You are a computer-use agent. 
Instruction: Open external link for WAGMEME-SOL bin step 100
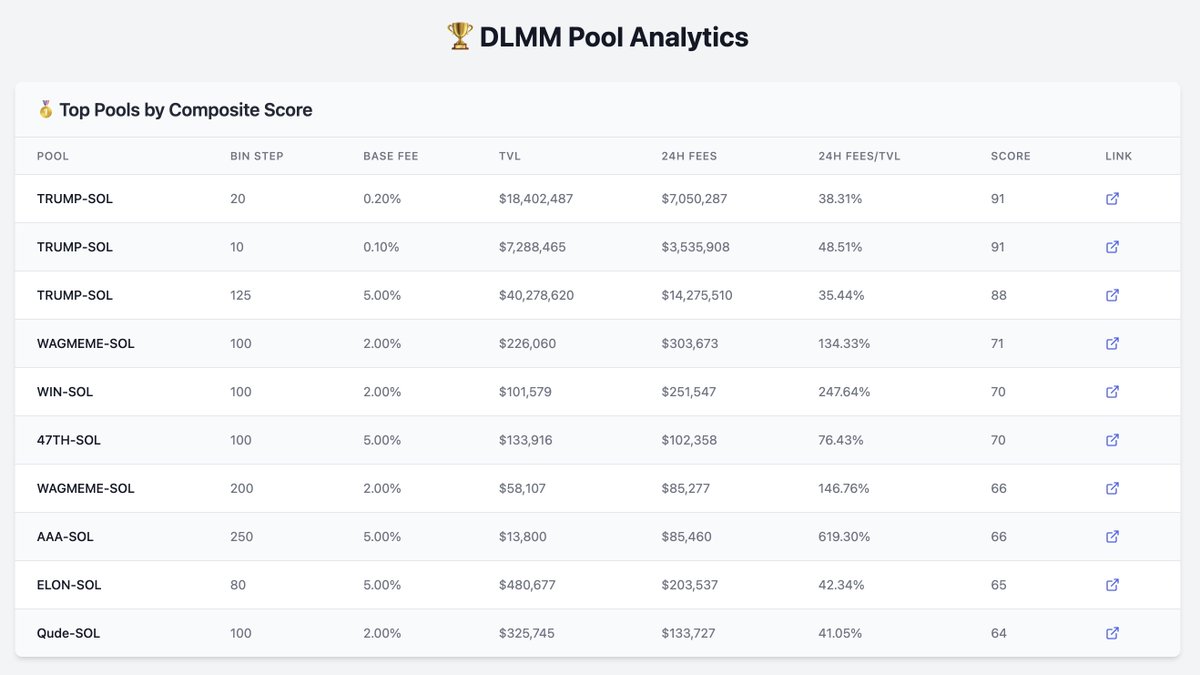coord(1112,343)
